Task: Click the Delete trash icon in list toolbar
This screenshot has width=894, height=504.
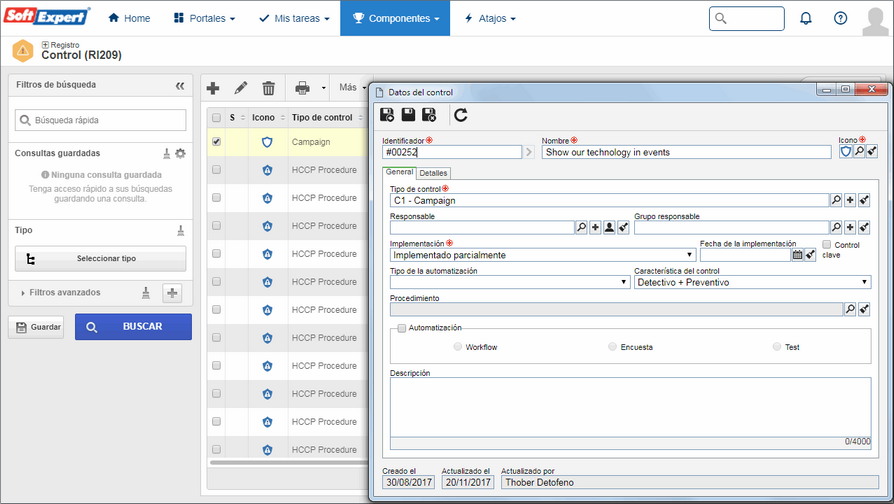Action: click(x=269, y=88)
